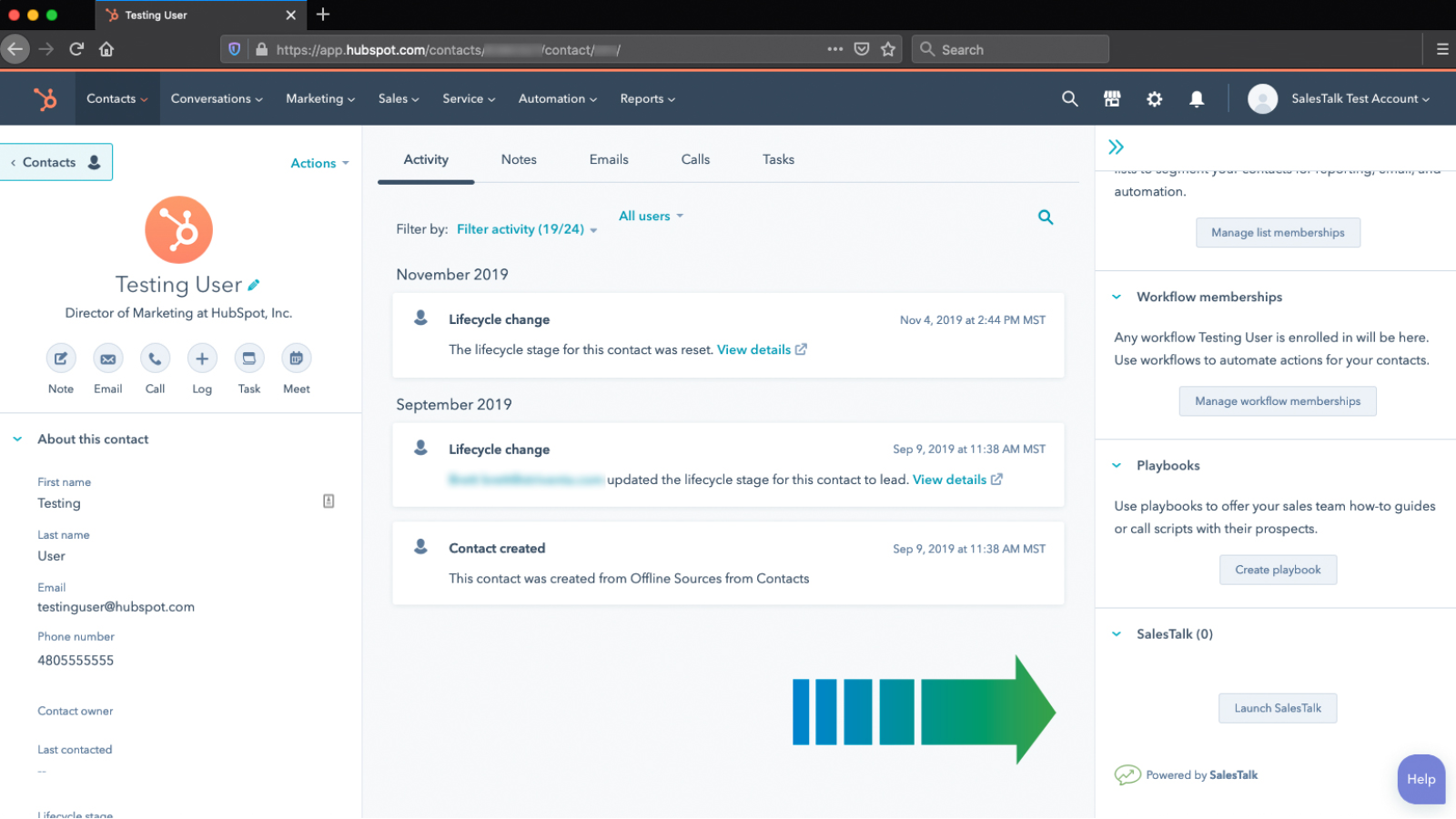Click Launch SalesTalk button

coord(1278,708)
